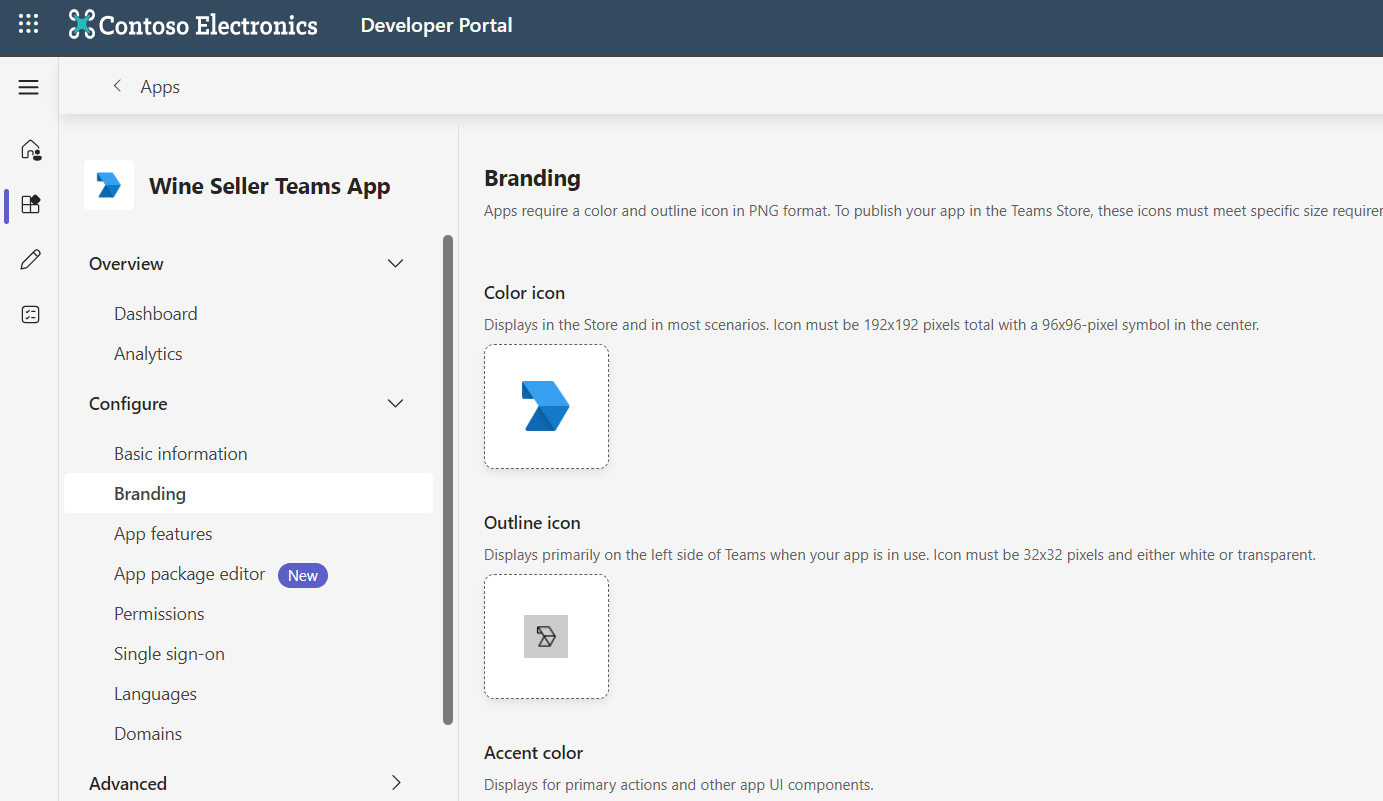Go to Home in the left rail

[x=31, y=150]
